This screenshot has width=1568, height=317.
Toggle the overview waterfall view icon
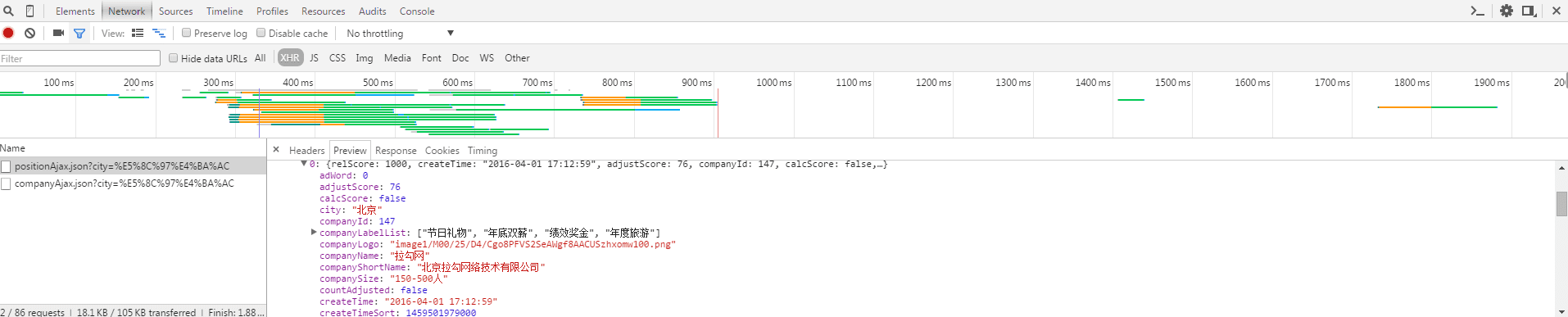pos(159,33)
